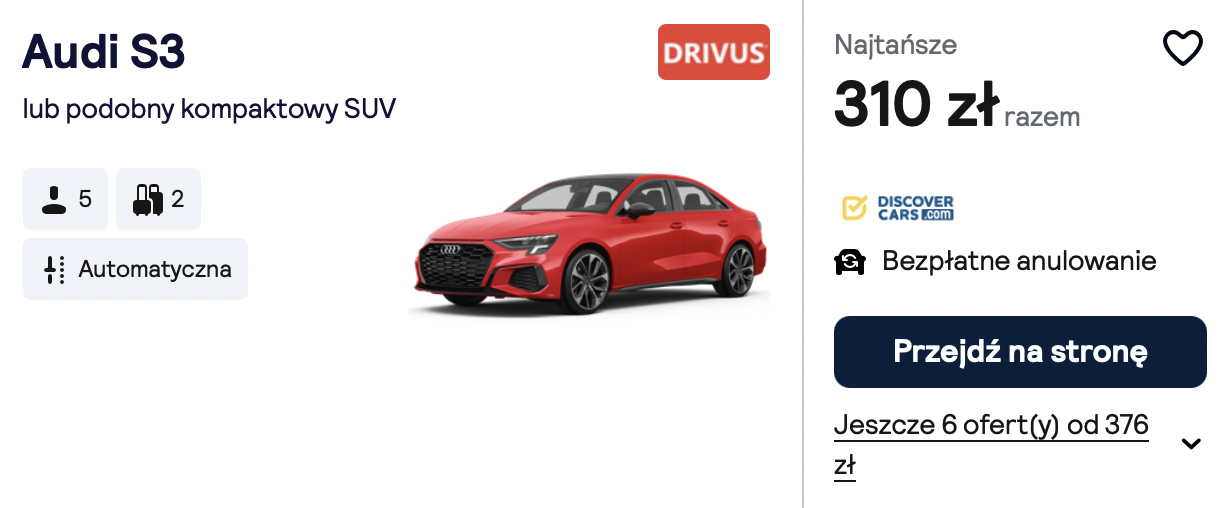Click the 310 zł price

(x=916, y=104)
